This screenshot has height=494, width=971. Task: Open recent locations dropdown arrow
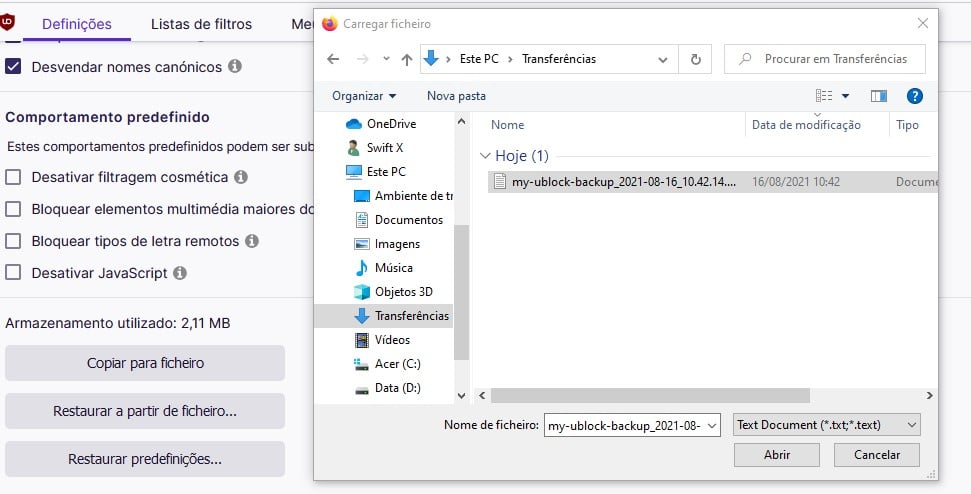[386, 59]
